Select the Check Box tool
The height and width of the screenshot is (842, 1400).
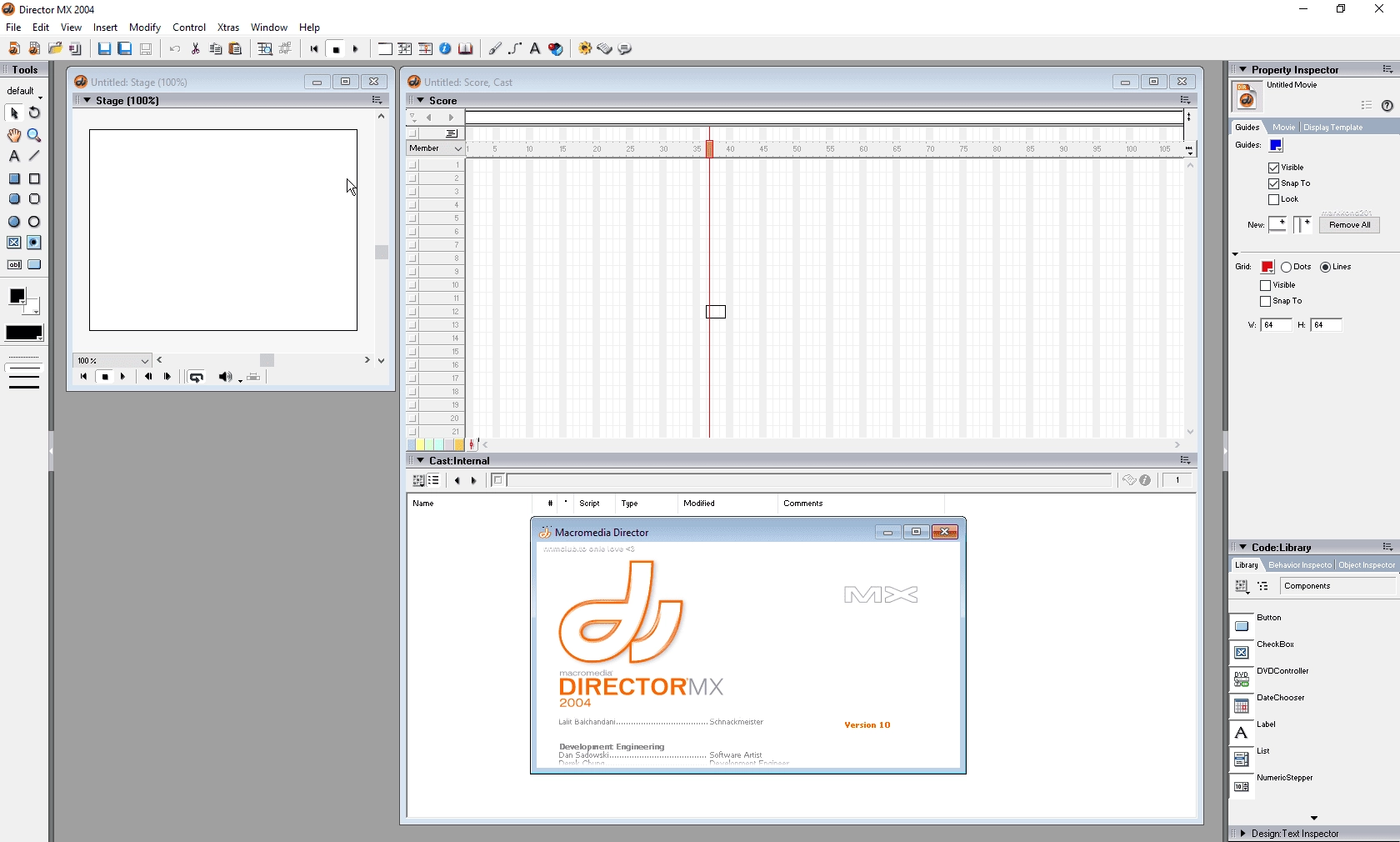pyautogui.click(x=14, y=243)
